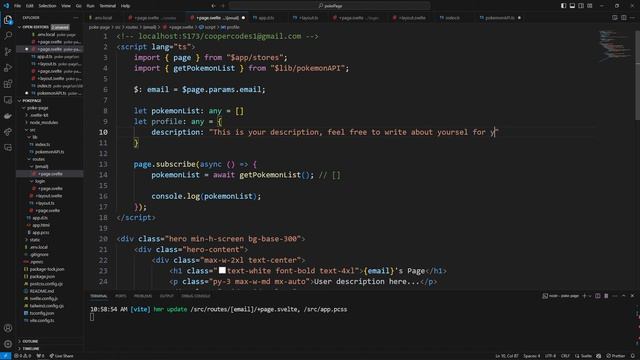Go forward using the title bar arrow
The height and width of the screenshot is (360, 640).
(x=223, y=6)
